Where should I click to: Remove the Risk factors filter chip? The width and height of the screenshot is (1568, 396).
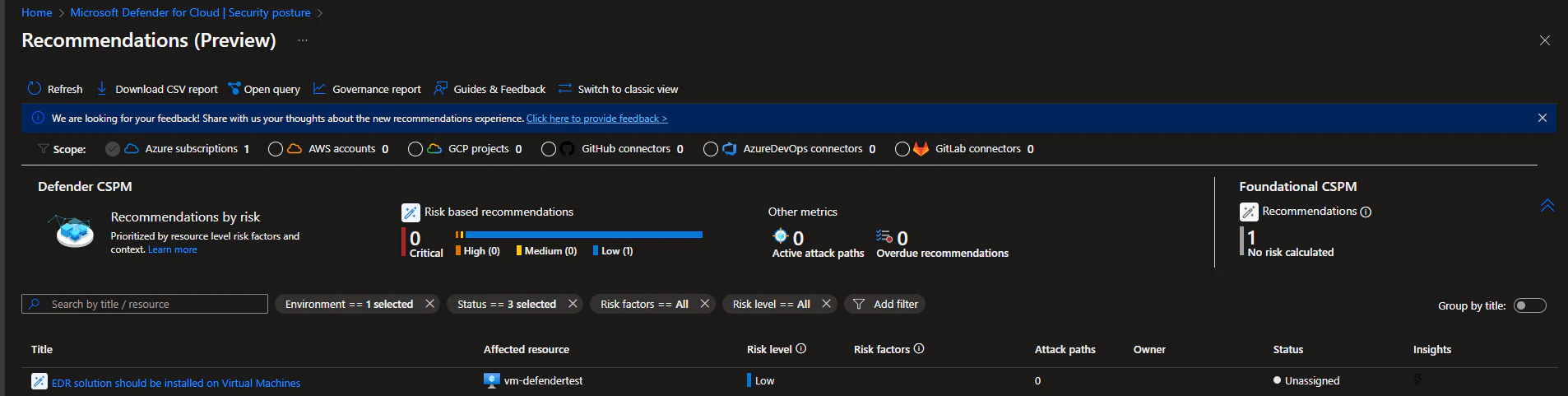click(x=704, y=304)
